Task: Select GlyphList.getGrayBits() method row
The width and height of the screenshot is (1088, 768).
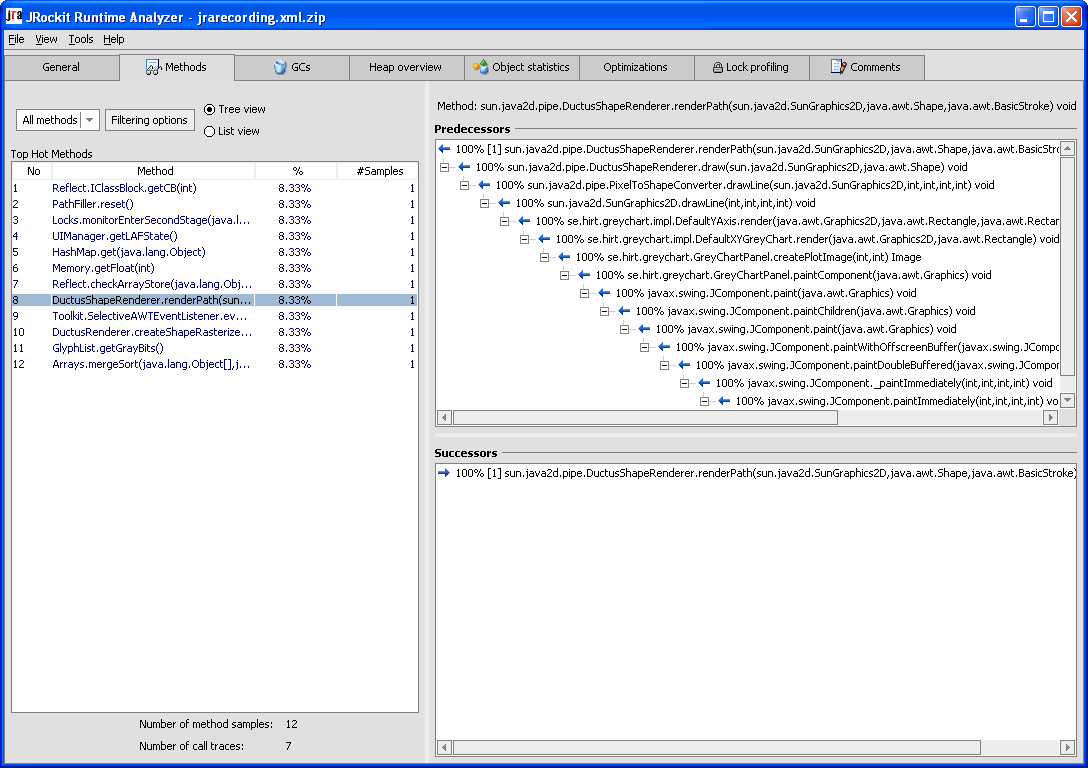Action: click(x=214, y=348)
